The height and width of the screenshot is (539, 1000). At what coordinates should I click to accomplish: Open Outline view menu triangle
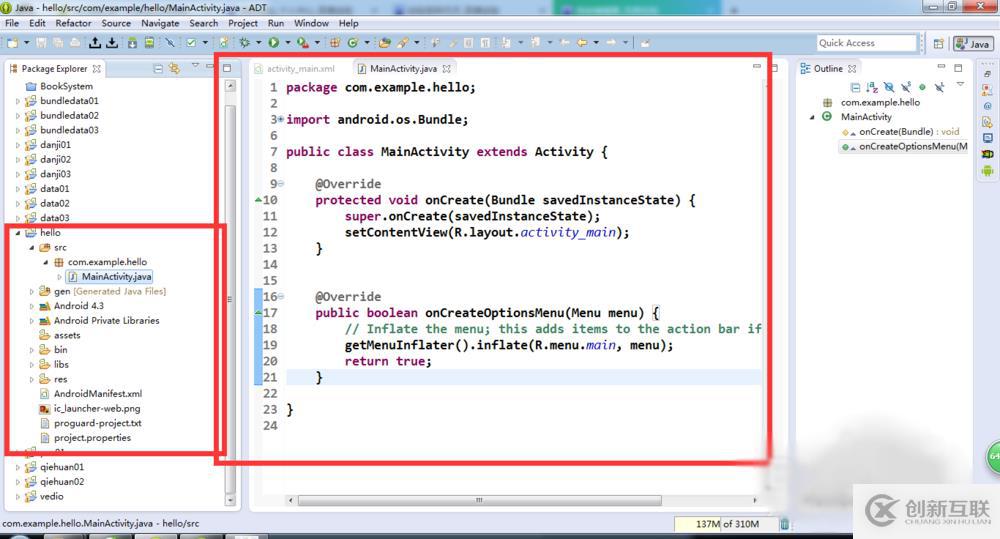tap(960, 85)
